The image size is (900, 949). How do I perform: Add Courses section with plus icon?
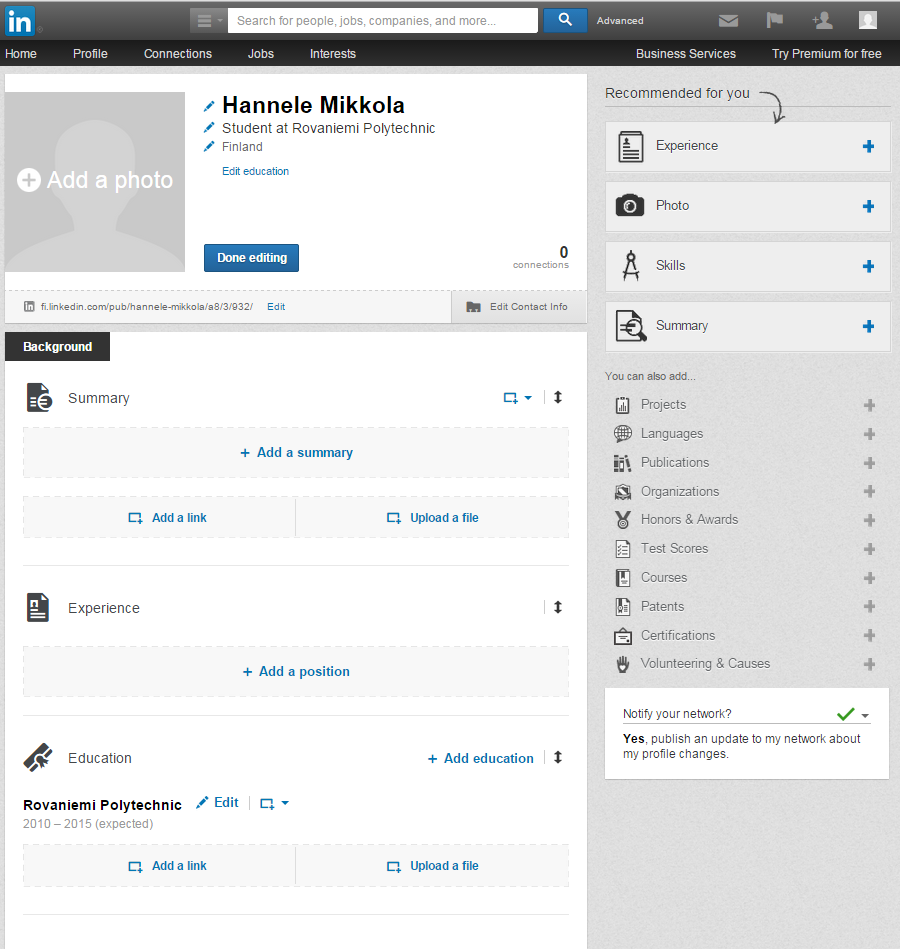870,578
